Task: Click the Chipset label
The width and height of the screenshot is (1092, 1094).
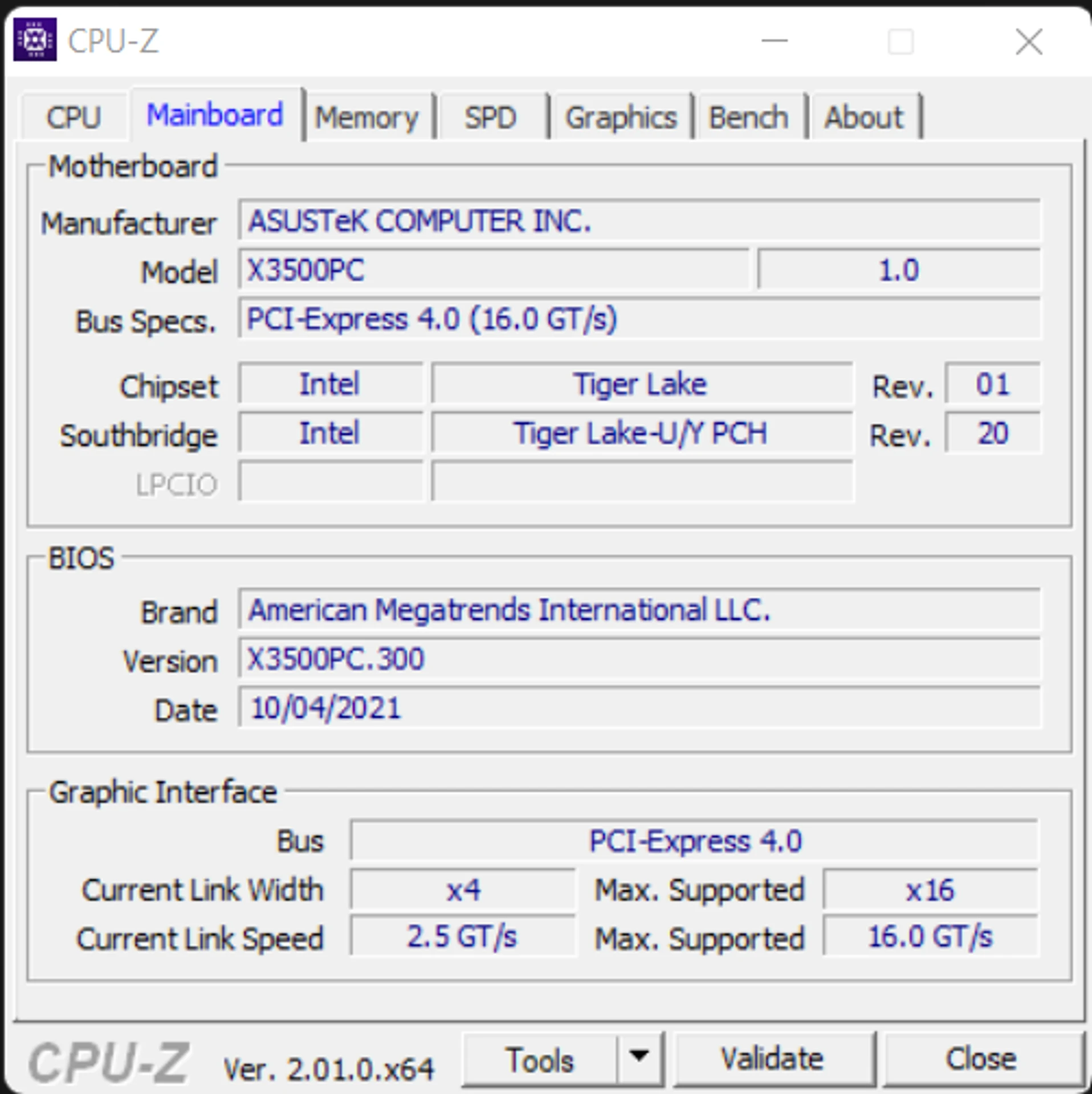Action: coord(169,387)
